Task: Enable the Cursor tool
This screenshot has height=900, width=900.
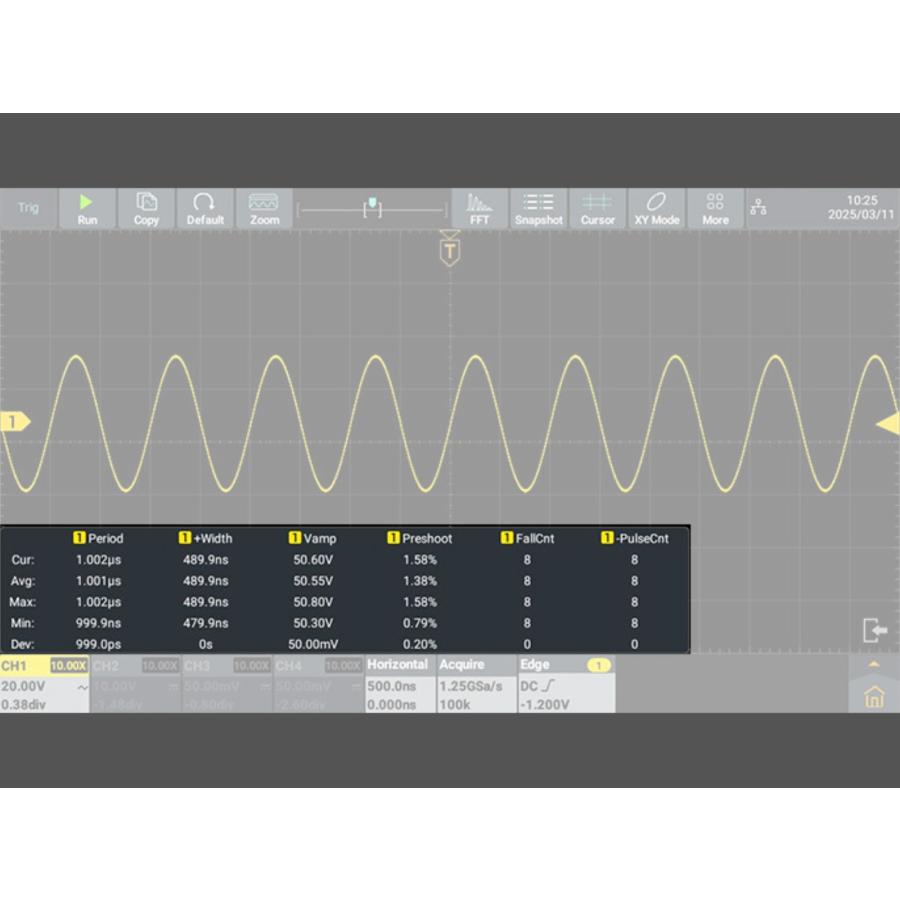Action: point(598,209)
